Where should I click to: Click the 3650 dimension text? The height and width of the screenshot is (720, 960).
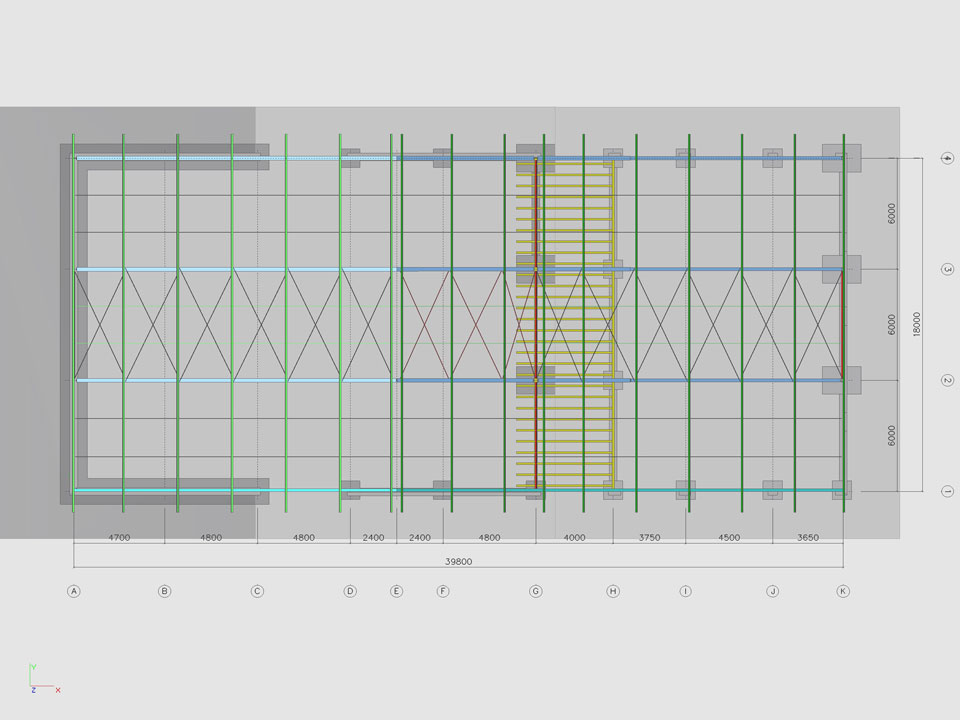click(808, 538)
